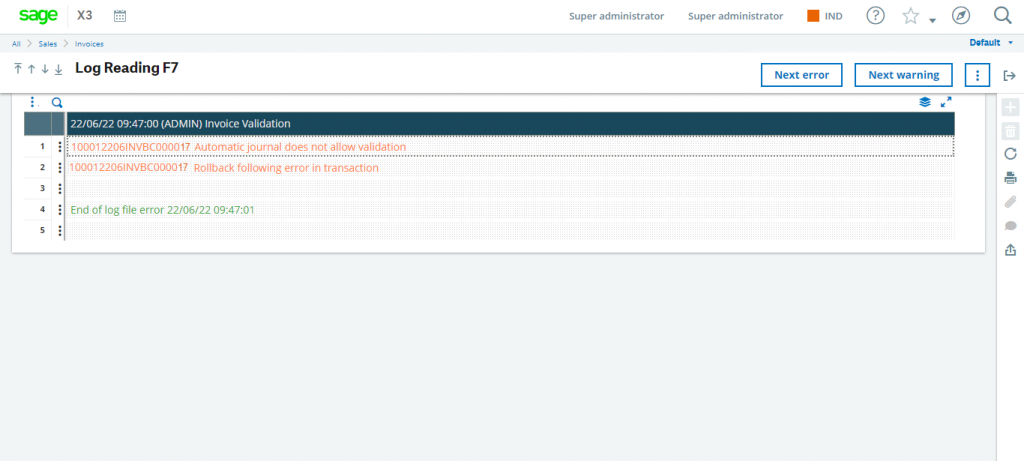Open the calendar icon in header
Screen dimensions: 1024x461
[120, 16]
